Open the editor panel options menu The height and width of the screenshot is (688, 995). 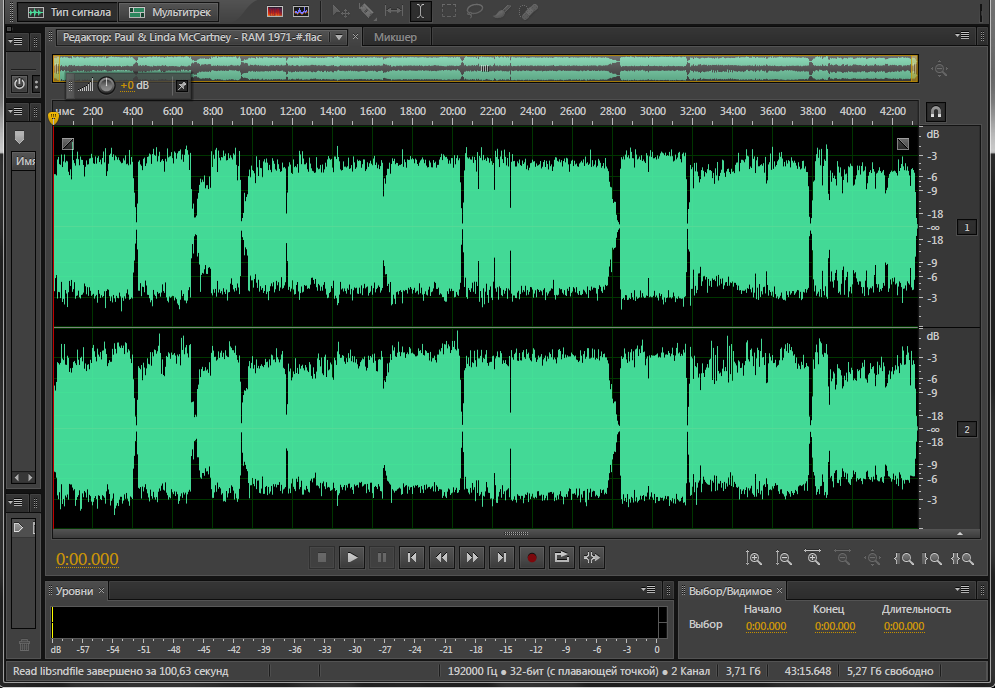coord(962,36)
